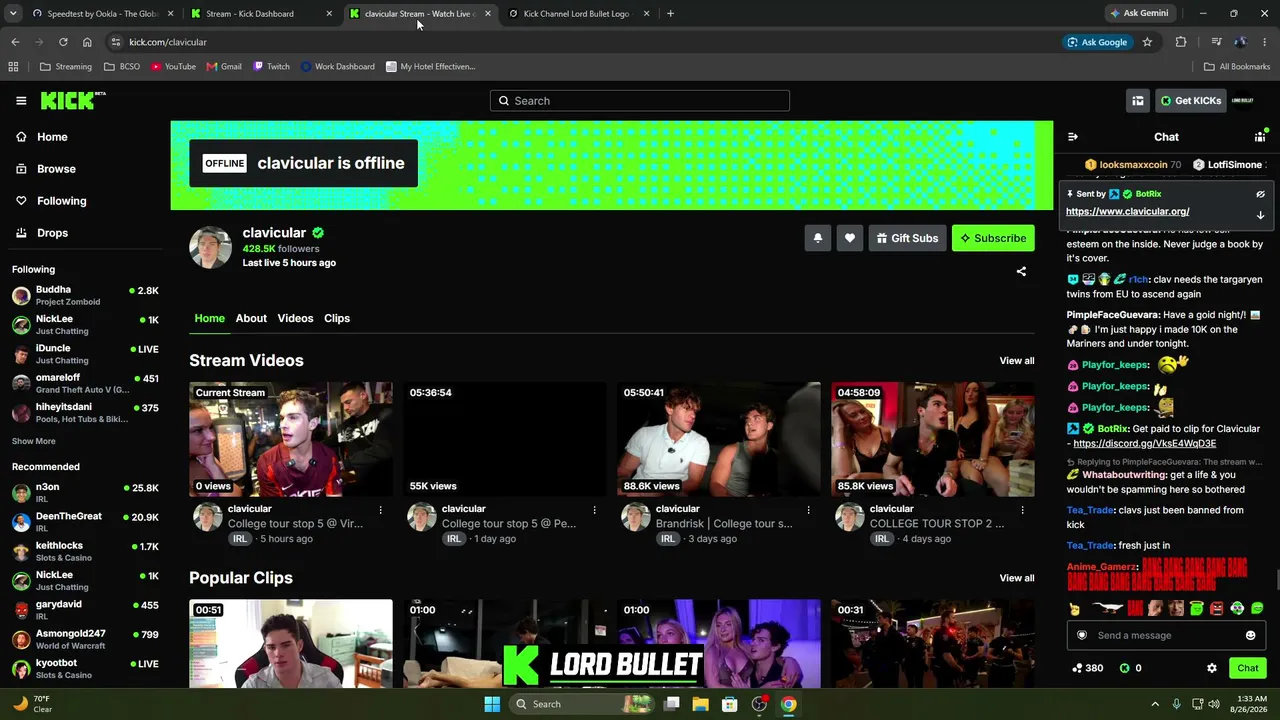
Task: Open the discord.gg link in chat
Action: coord(1145,444)
